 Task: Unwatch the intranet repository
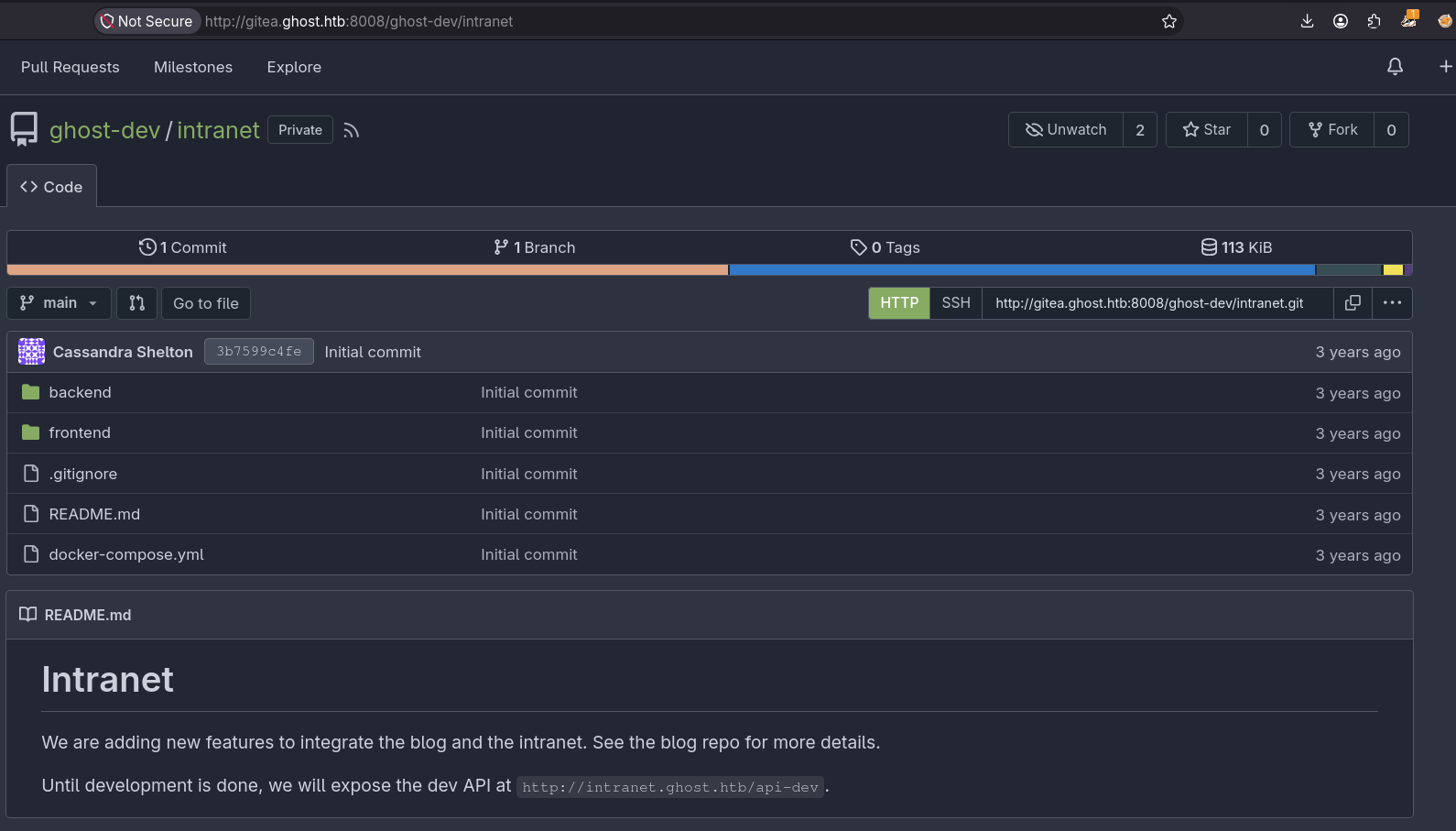click(1066, 130)
